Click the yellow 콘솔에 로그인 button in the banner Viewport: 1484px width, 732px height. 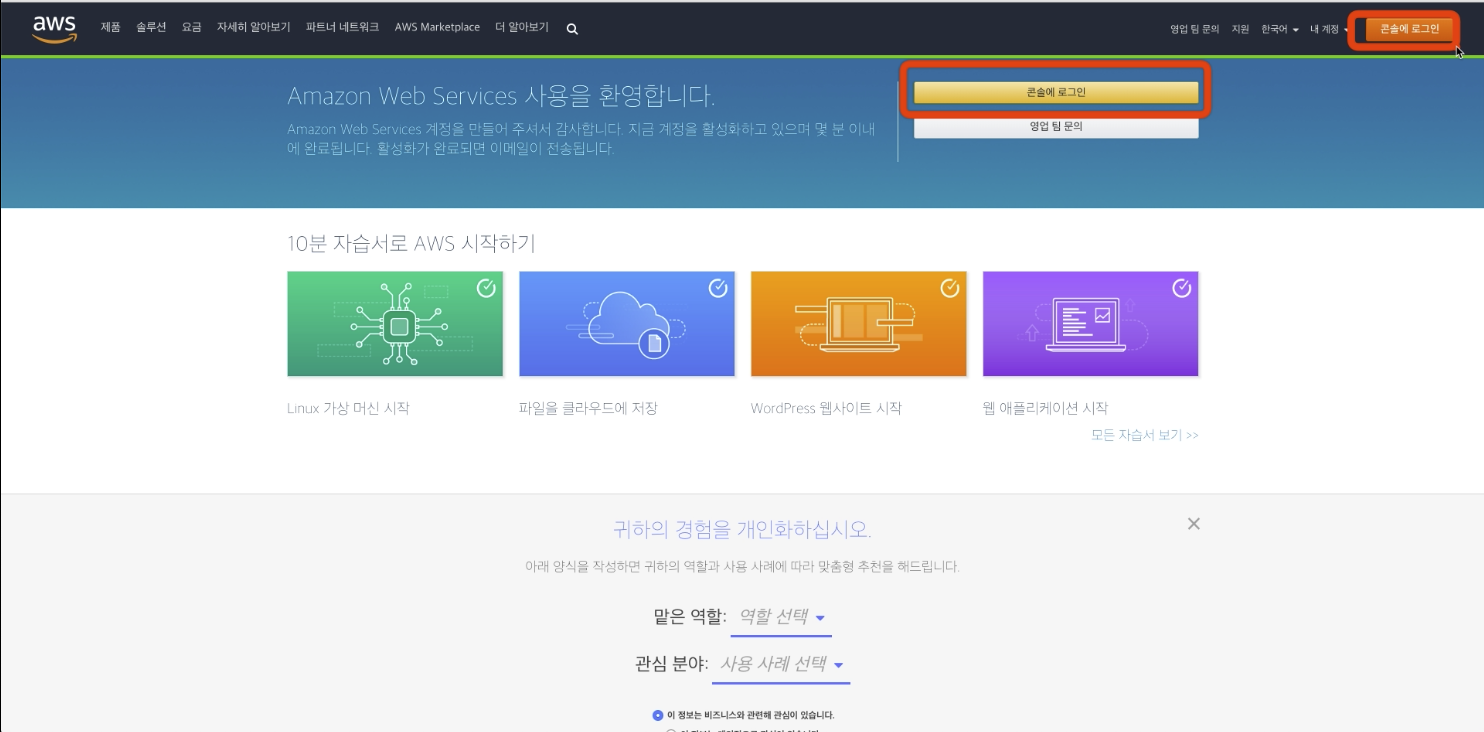click(1056, 92)
